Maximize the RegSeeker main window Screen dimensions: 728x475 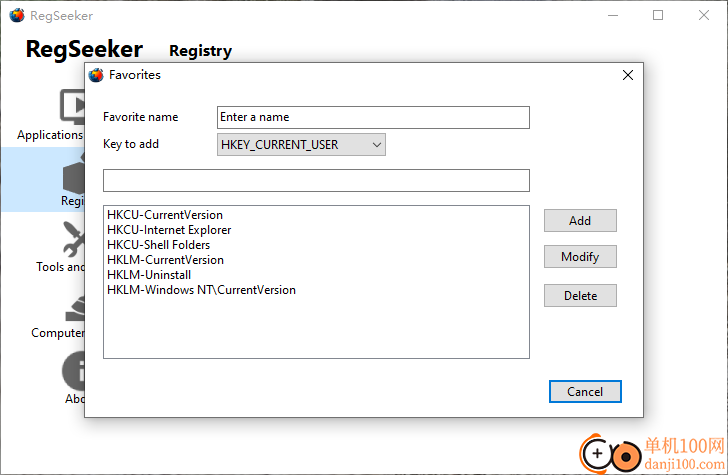[658, 15]
